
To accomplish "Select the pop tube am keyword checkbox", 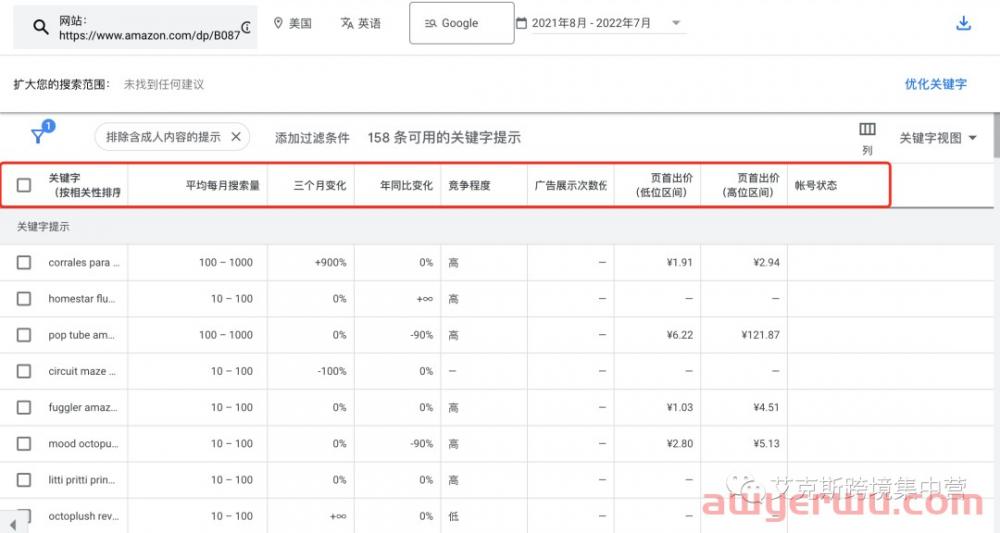I will [24, 335].
